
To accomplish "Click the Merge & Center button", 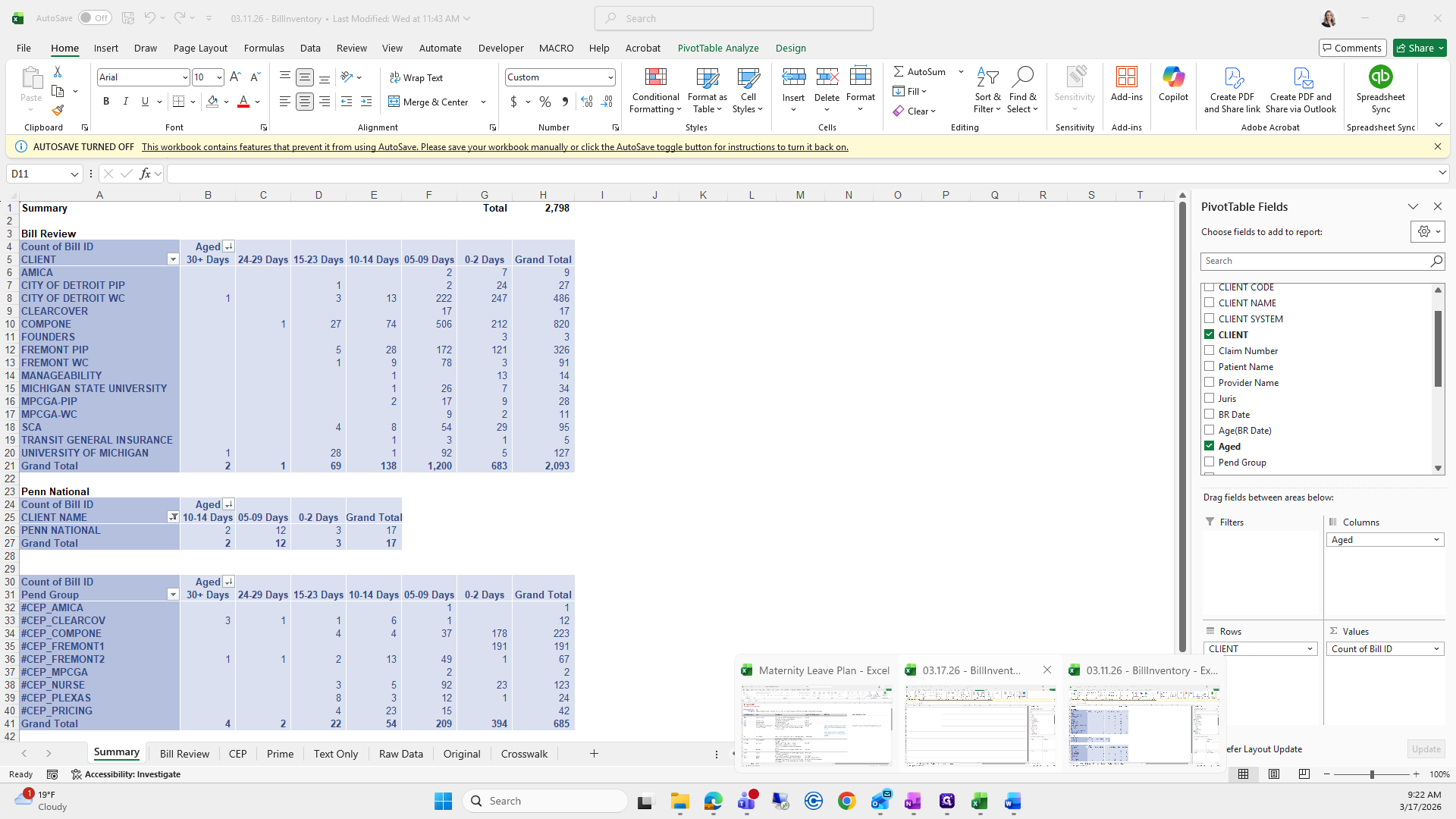I will click(x=429, y=102).
